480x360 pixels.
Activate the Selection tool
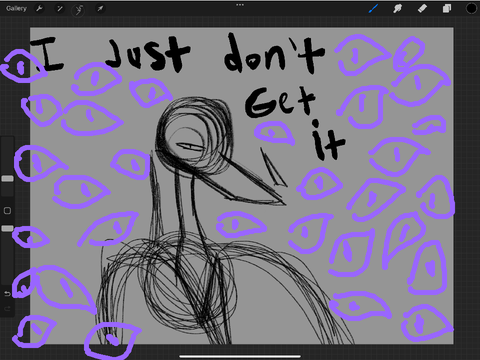point(79,10)
